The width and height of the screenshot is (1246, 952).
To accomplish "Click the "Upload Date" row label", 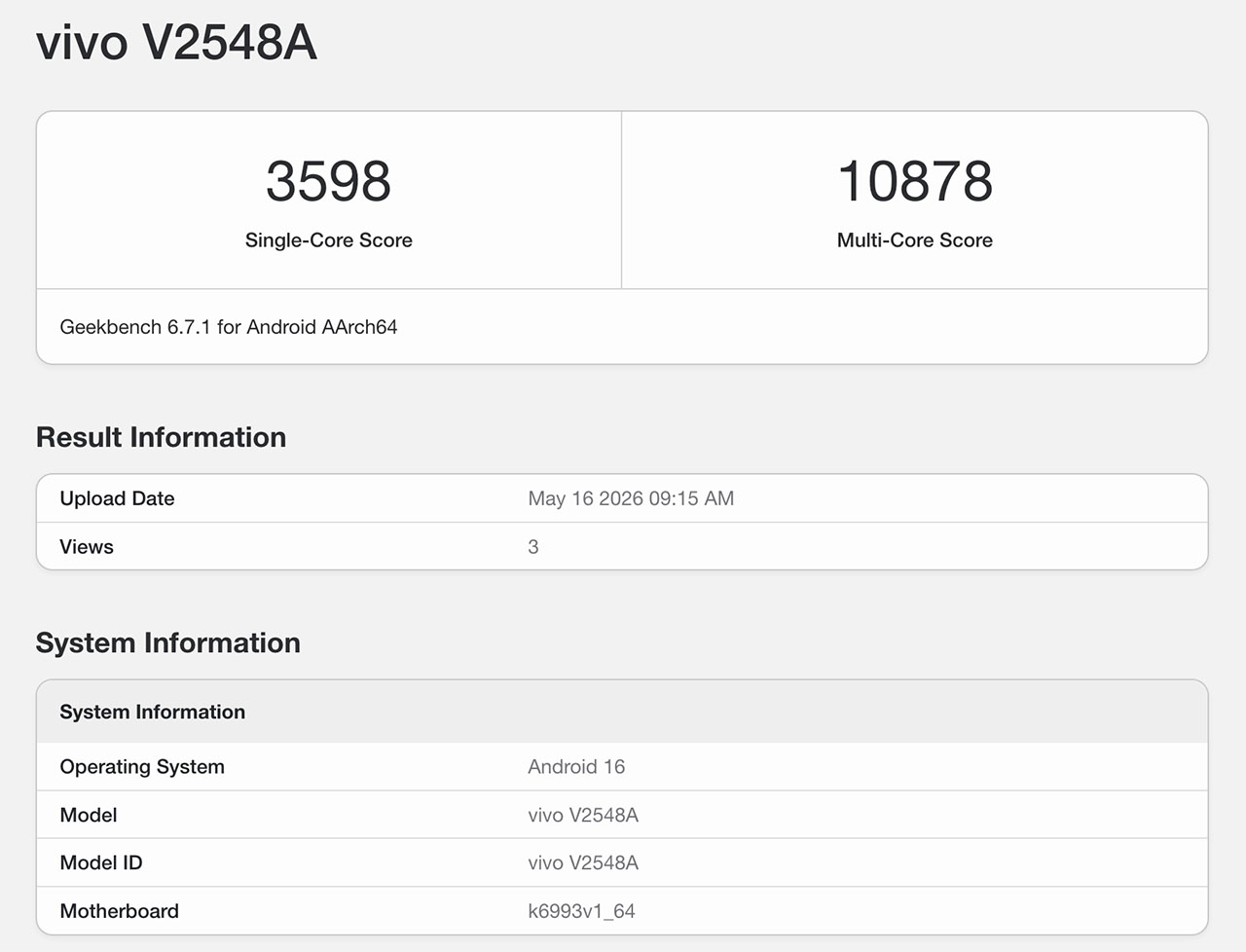I will pos(117,498).
